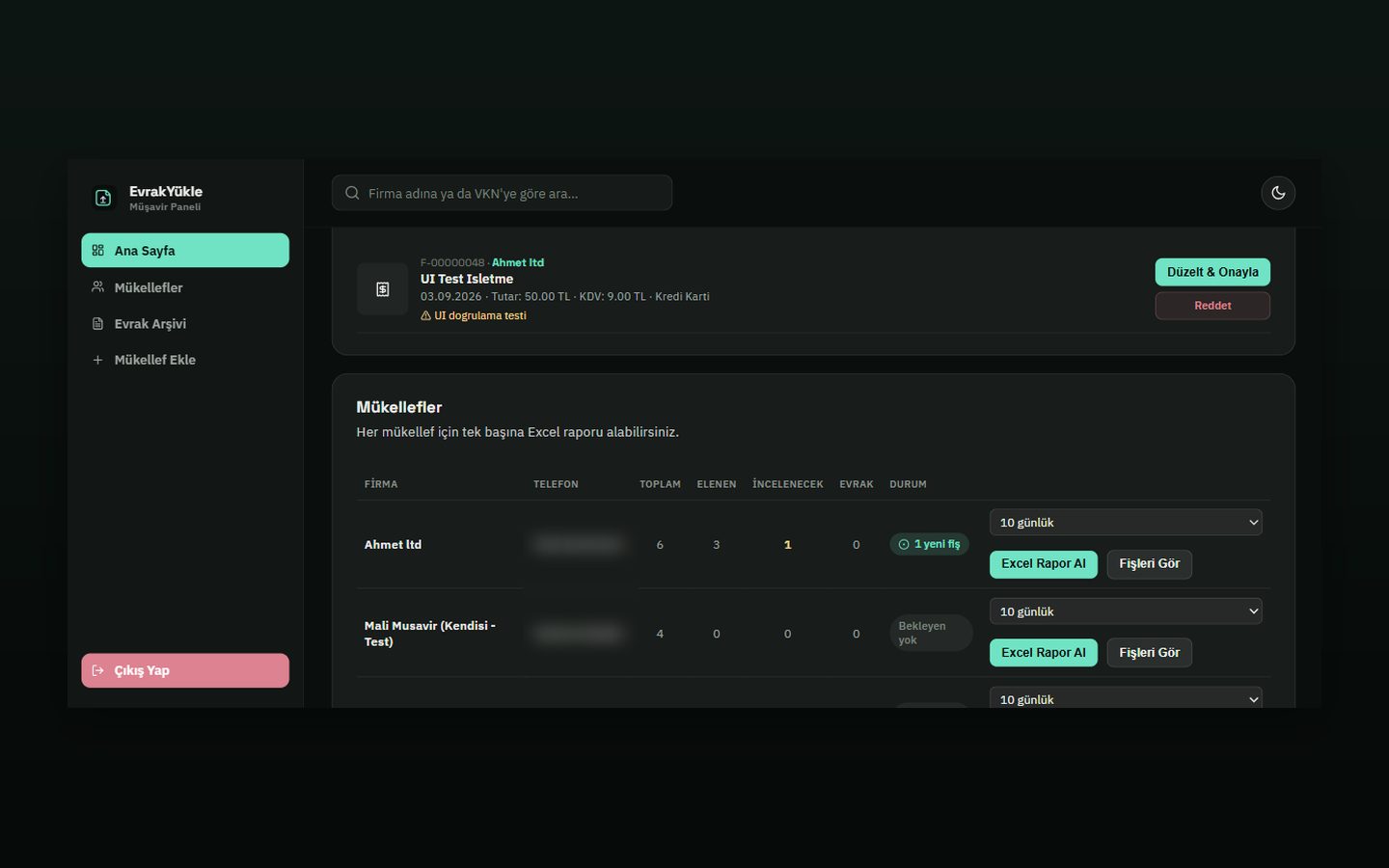Click the receipt icon for UI Test Isletme
1389x868 pixels.
point(383,289)
